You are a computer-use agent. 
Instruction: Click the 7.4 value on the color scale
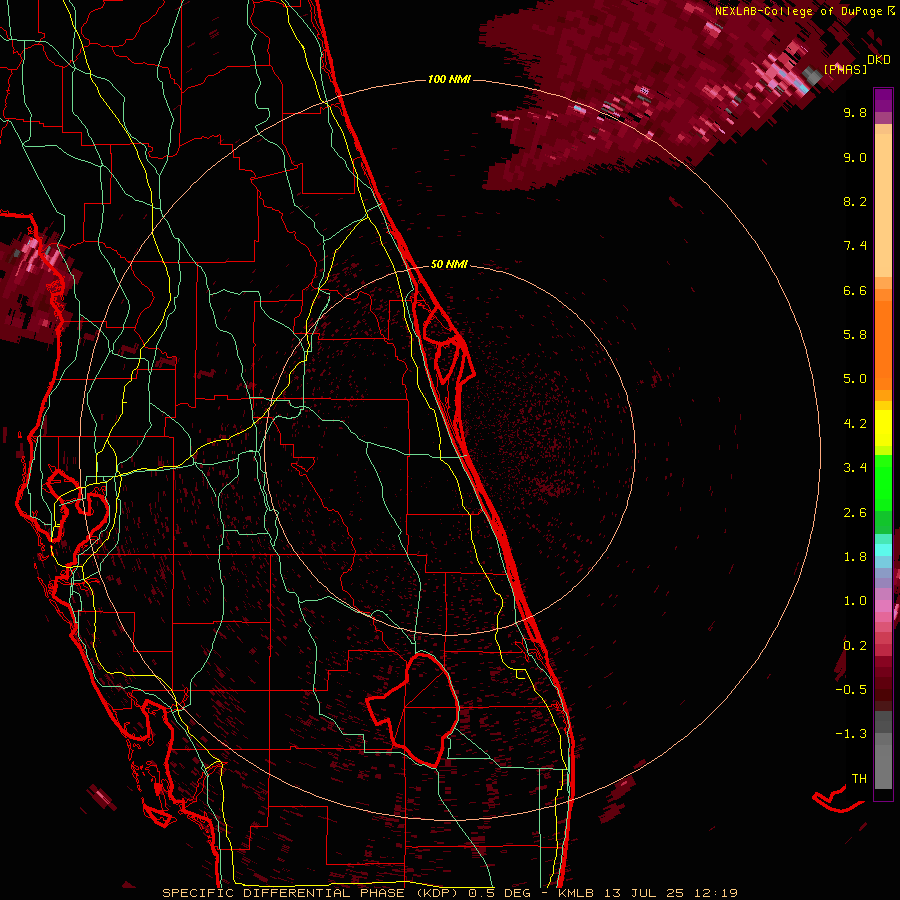coord(855,246)
